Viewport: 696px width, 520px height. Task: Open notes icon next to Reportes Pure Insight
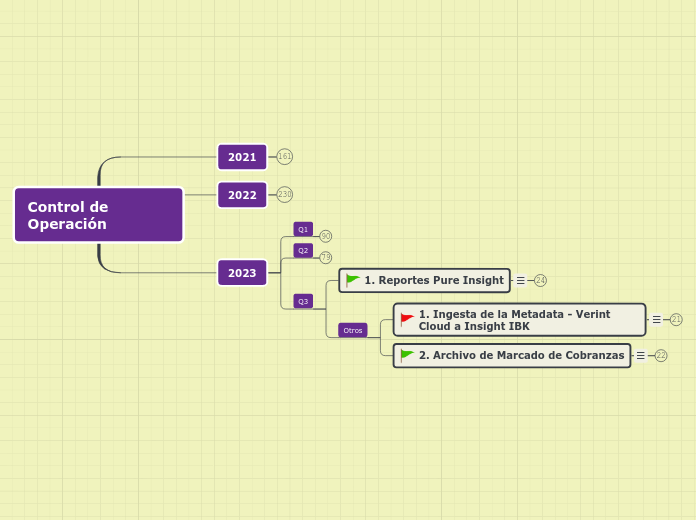(521, 281)
